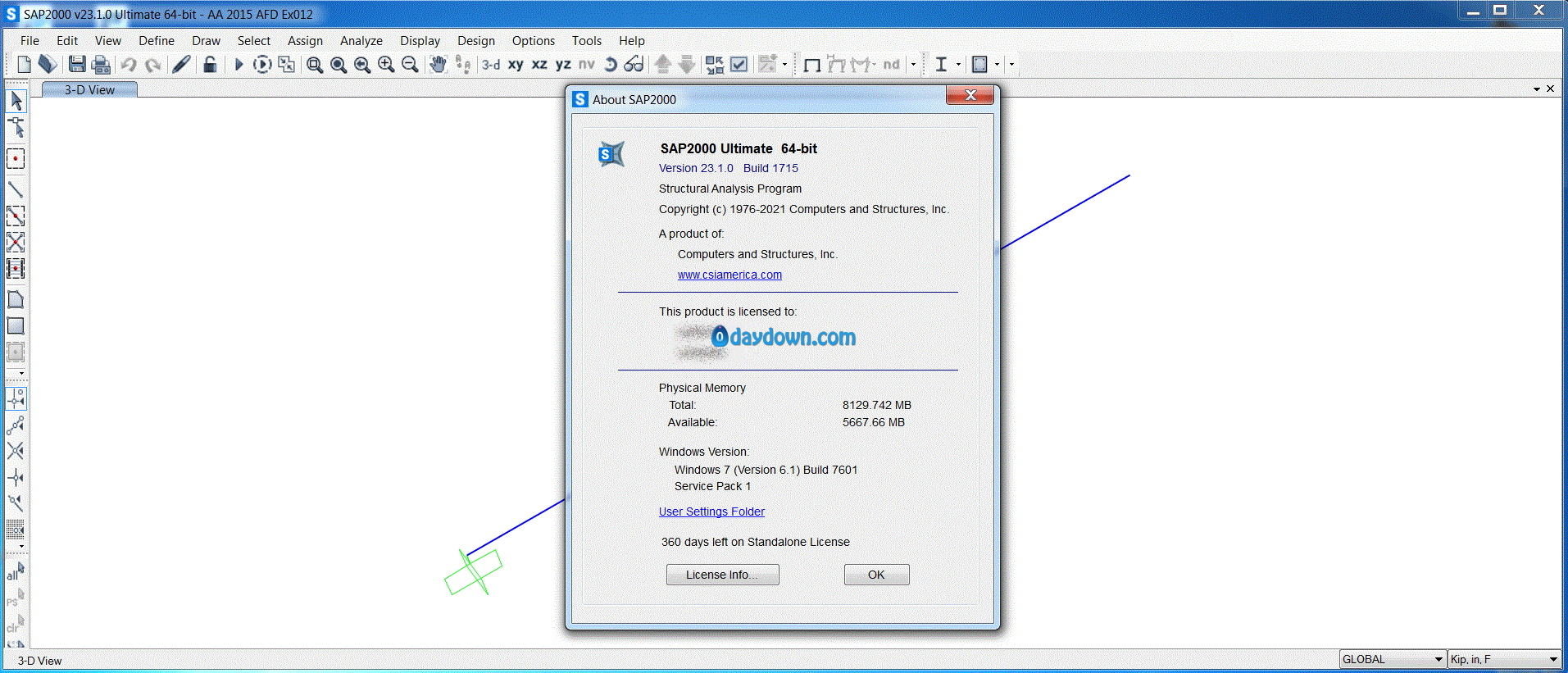Click the Object Shrink Toggle icon
This screenshot has height=673, width=1568.
715,64
